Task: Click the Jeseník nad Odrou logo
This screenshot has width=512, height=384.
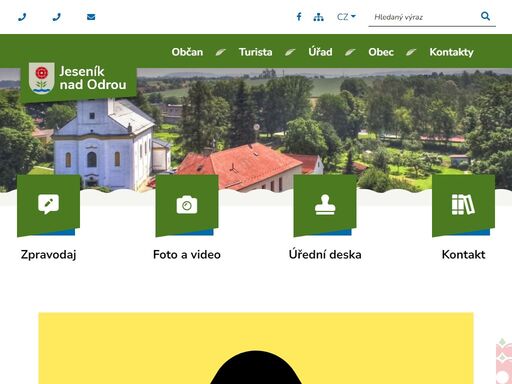Action: click(x=78, y=79)
